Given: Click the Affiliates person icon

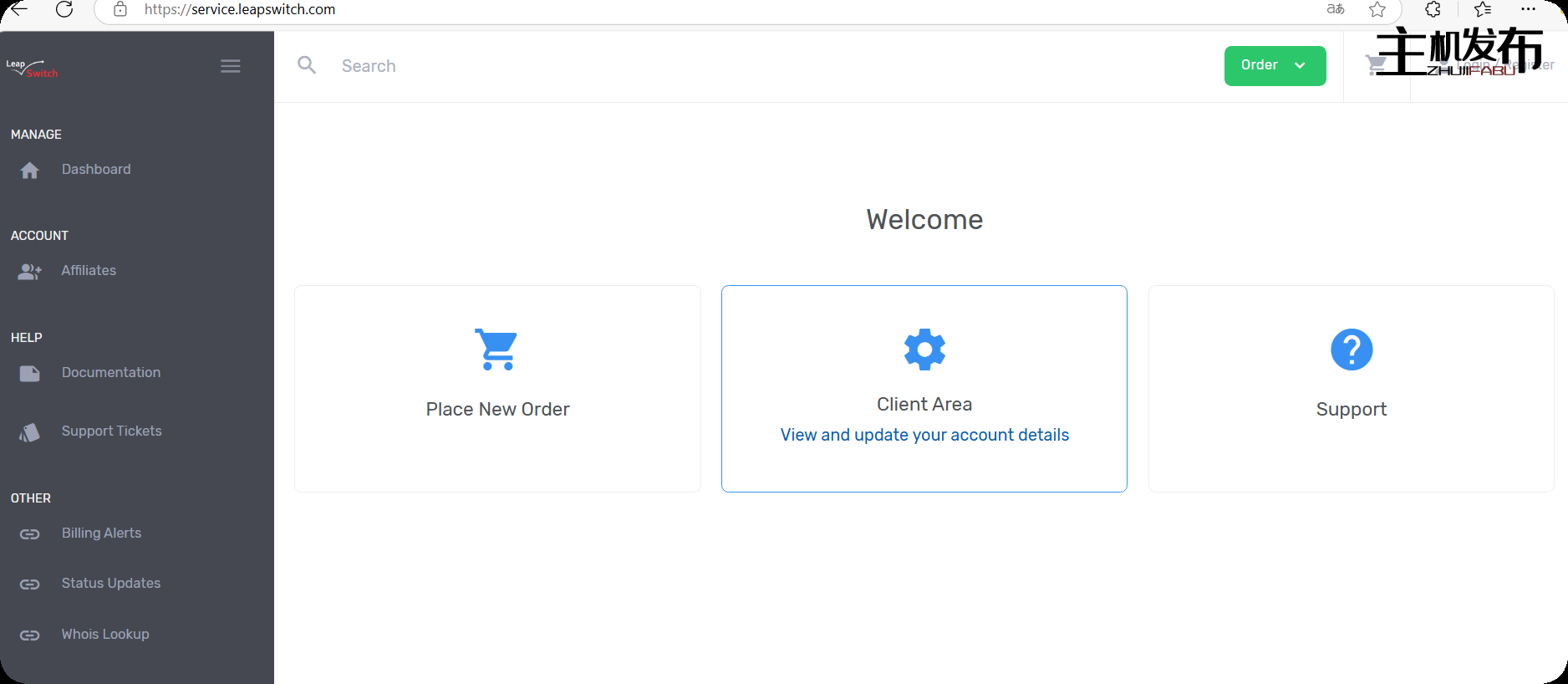Looking at the screenshot, I should [x=30, y=272].
